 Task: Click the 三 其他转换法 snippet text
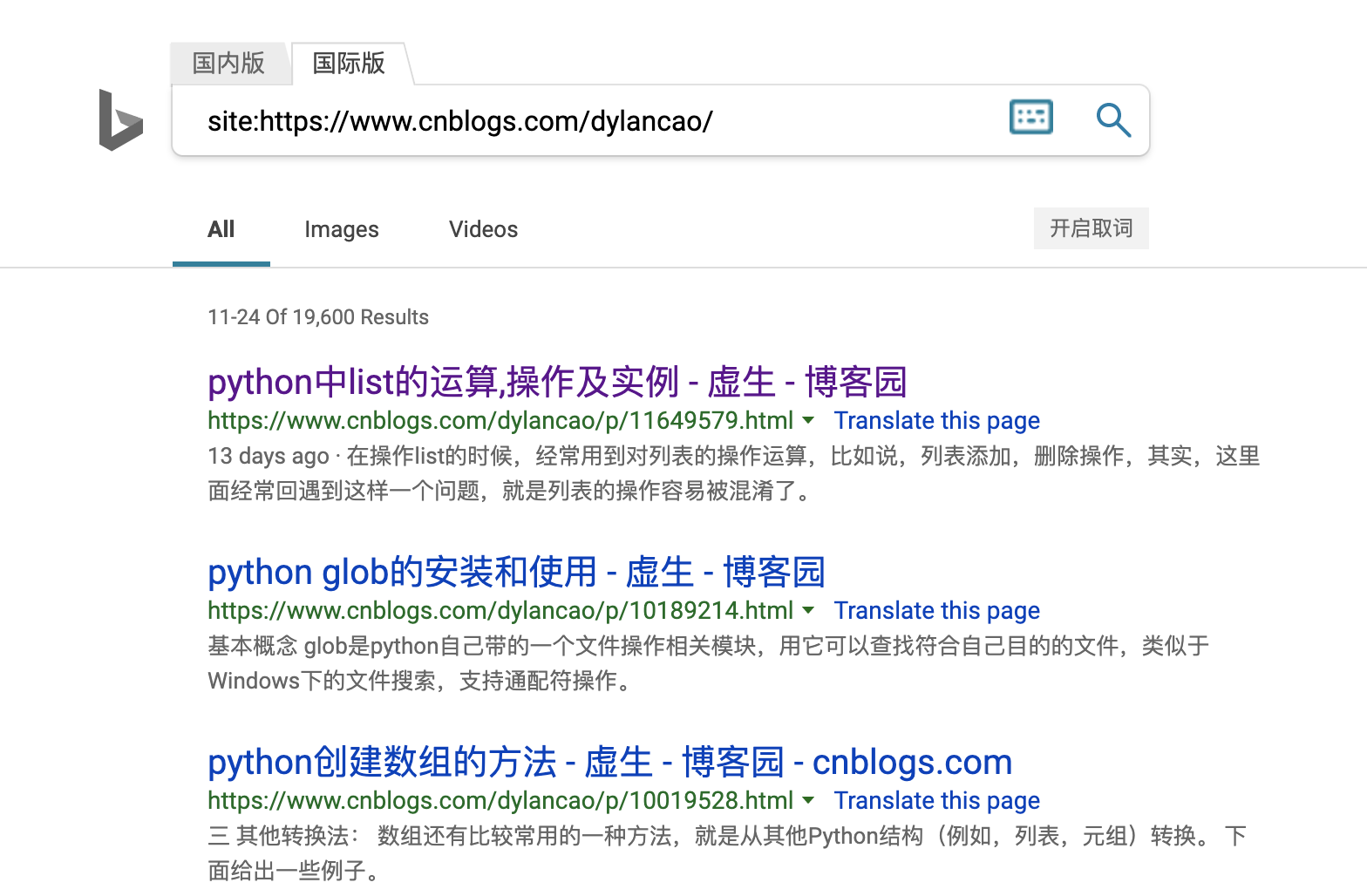click(727, 853)
